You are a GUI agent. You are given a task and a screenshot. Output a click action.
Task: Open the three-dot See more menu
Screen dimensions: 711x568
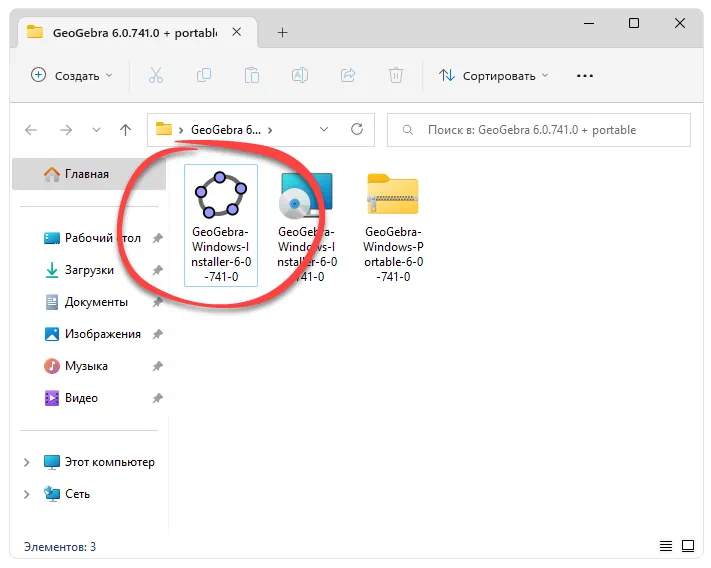pyautogui.click(x=584, y=76)
